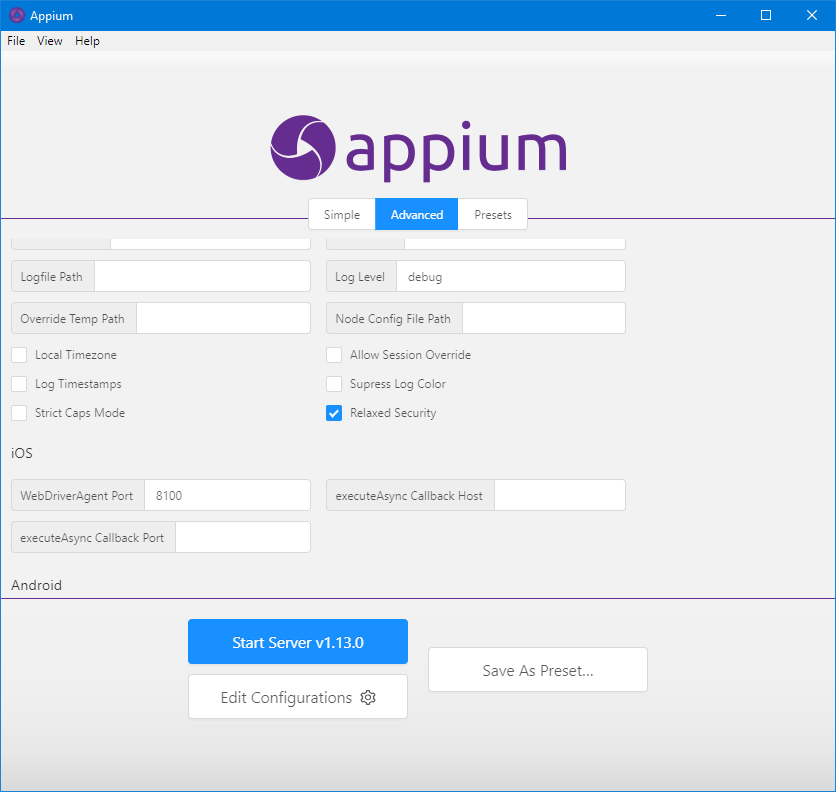Close the Appium window
836x792 pixels.
click(811, 15)
